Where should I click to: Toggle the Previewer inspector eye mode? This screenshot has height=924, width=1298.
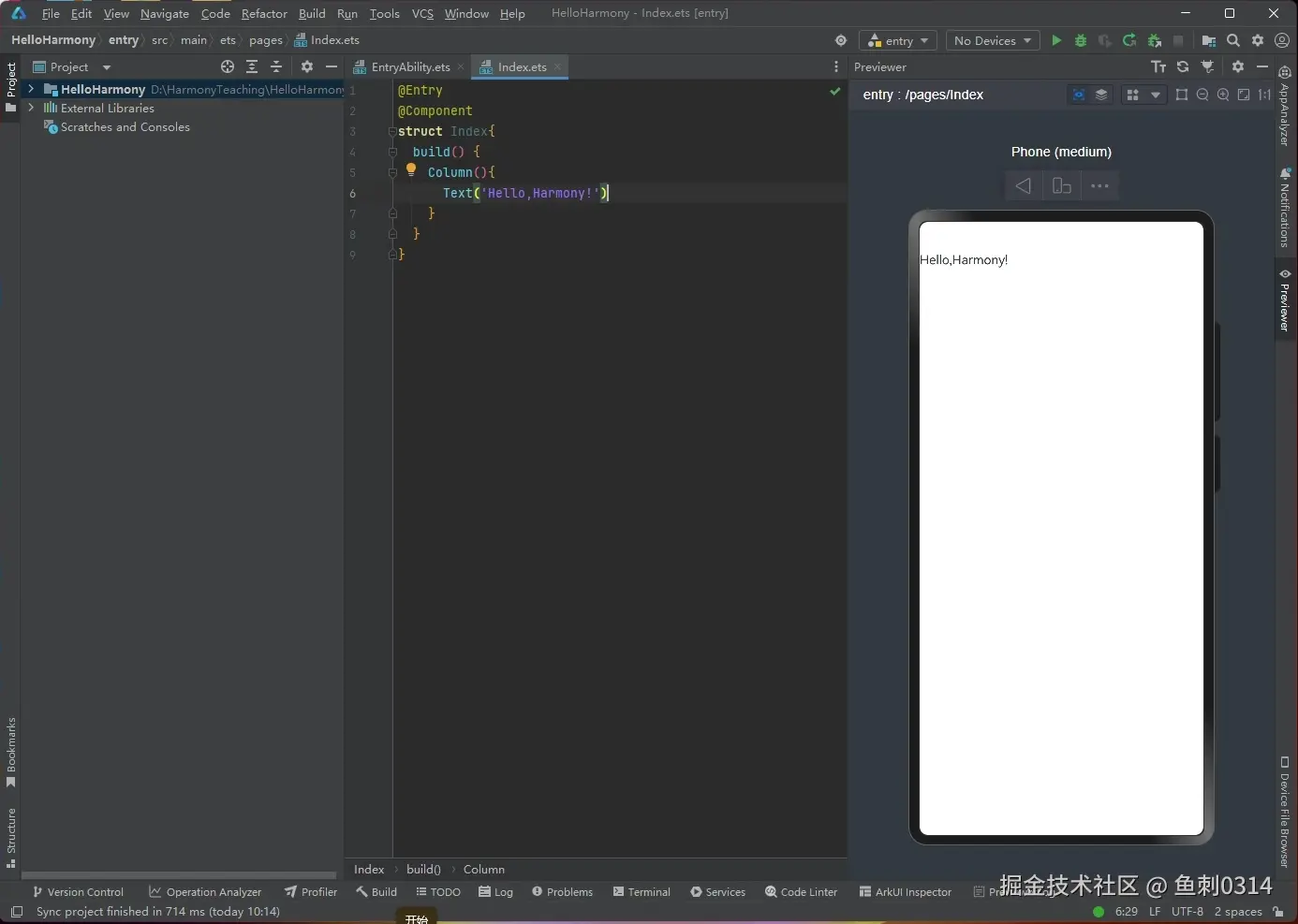pos(1079,95)
